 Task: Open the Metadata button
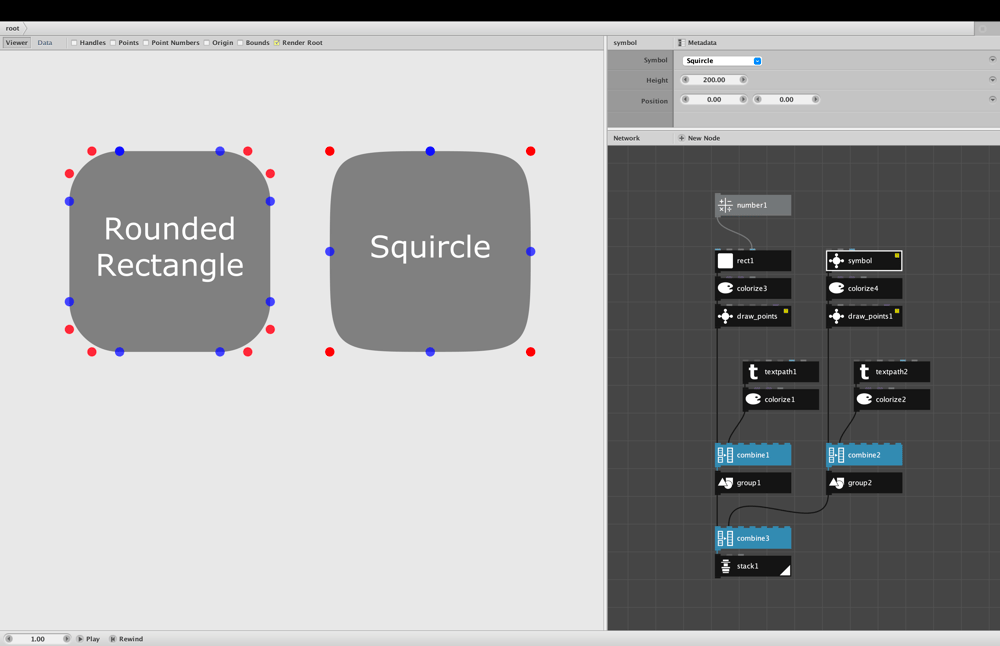click(x=697, y=43)
